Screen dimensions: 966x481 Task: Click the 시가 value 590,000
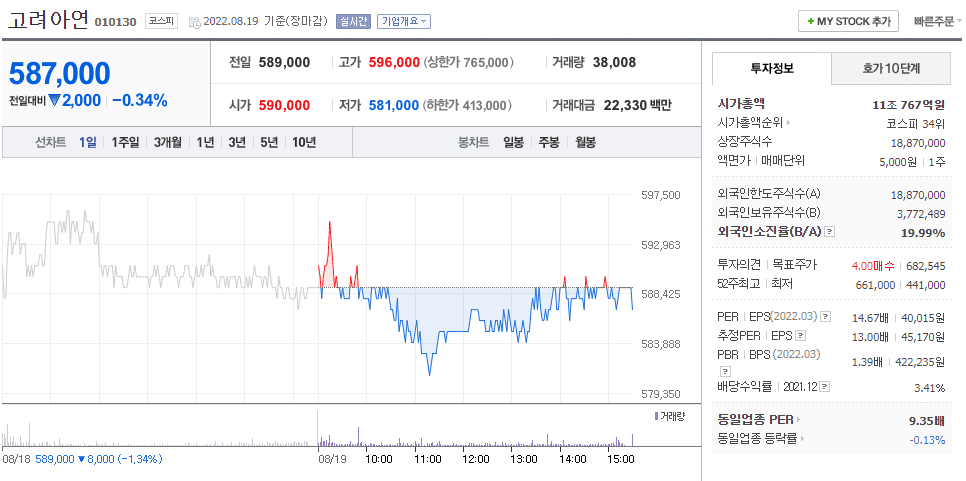click(284, 105)
